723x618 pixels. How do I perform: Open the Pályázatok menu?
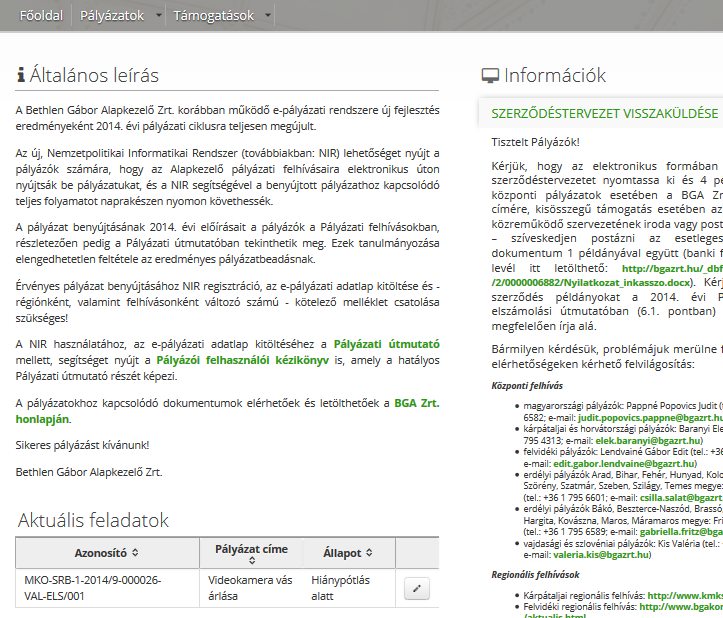tap(112, 16)
